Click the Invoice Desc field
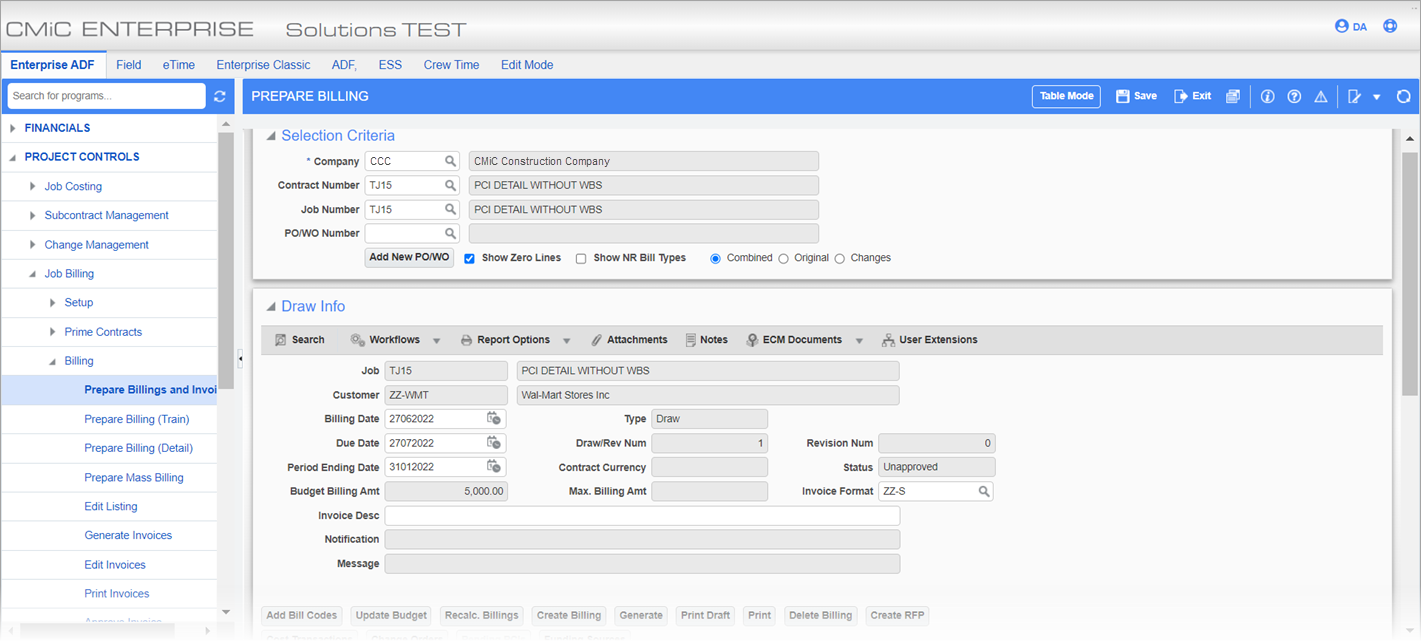The height and width of the screenshot is (642, 1421). (642, 516)
